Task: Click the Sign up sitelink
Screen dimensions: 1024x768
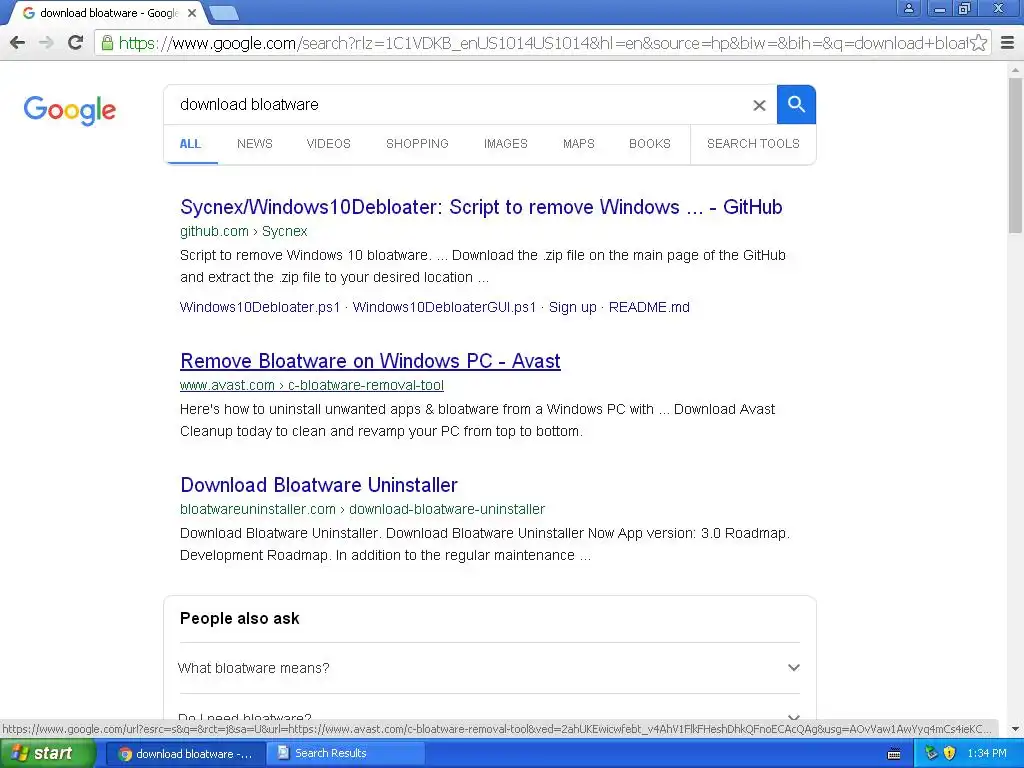Action: point(572,307)
